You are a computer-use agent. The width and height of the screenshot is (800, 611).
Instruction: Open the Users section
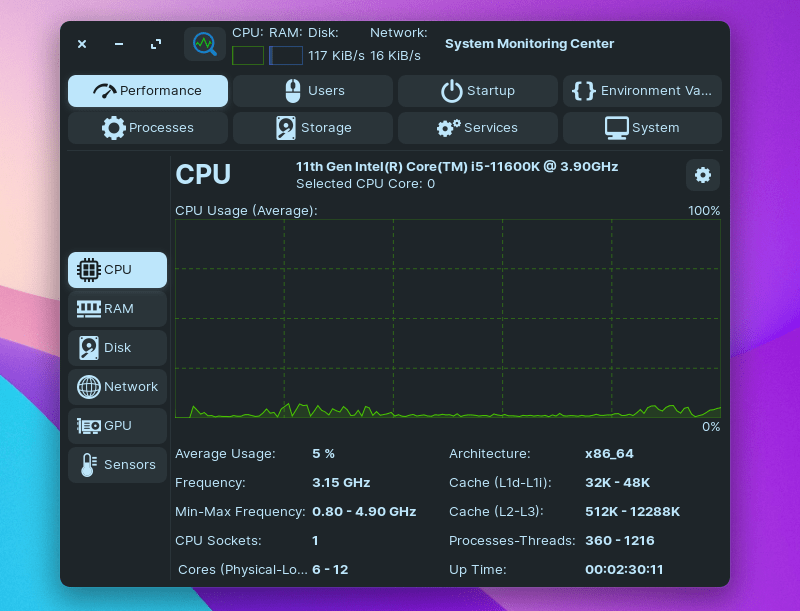coord(312,90)
